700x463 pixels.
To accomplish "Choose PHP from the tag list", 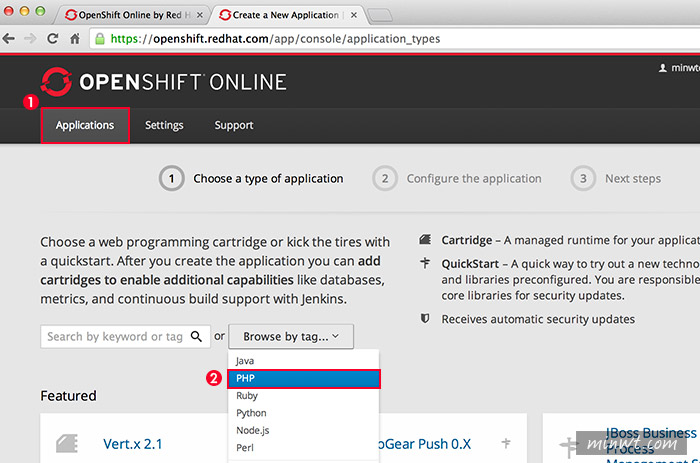I will click(x=303, y=379).
